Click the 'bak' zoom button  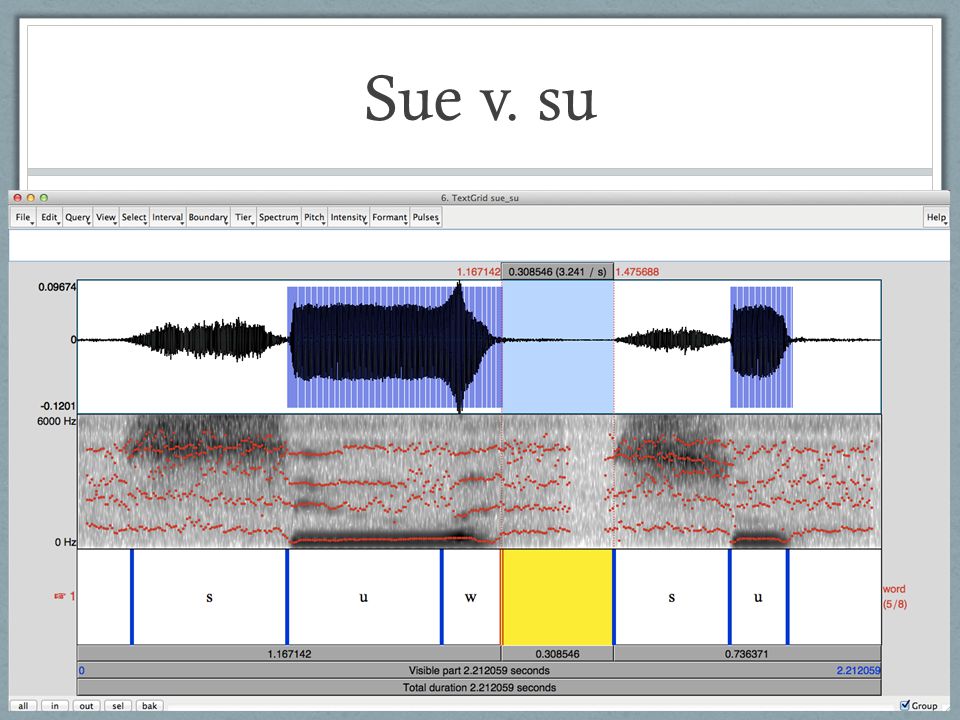(149, 706)
